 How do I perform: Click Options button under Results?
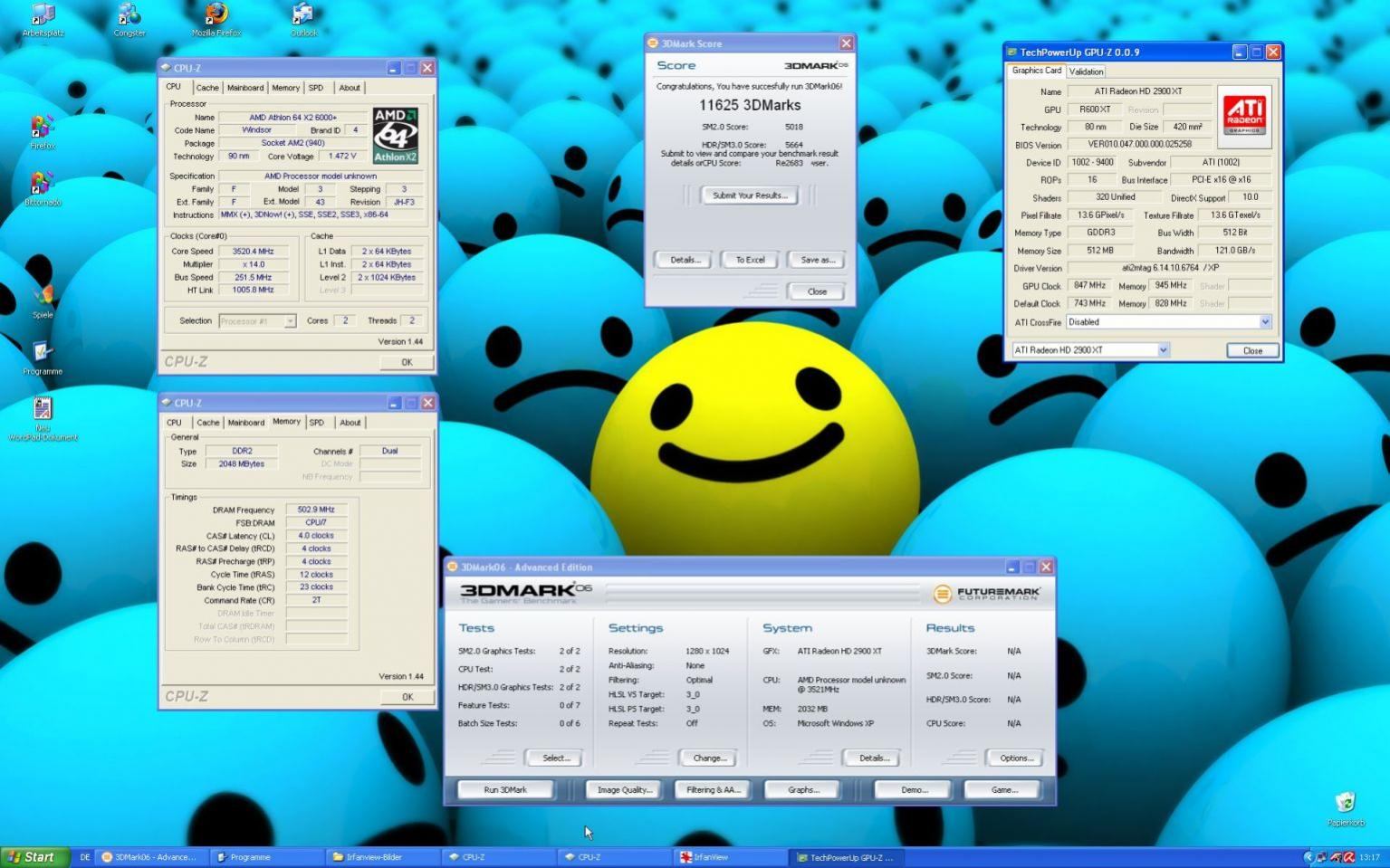coord(1015,758)
